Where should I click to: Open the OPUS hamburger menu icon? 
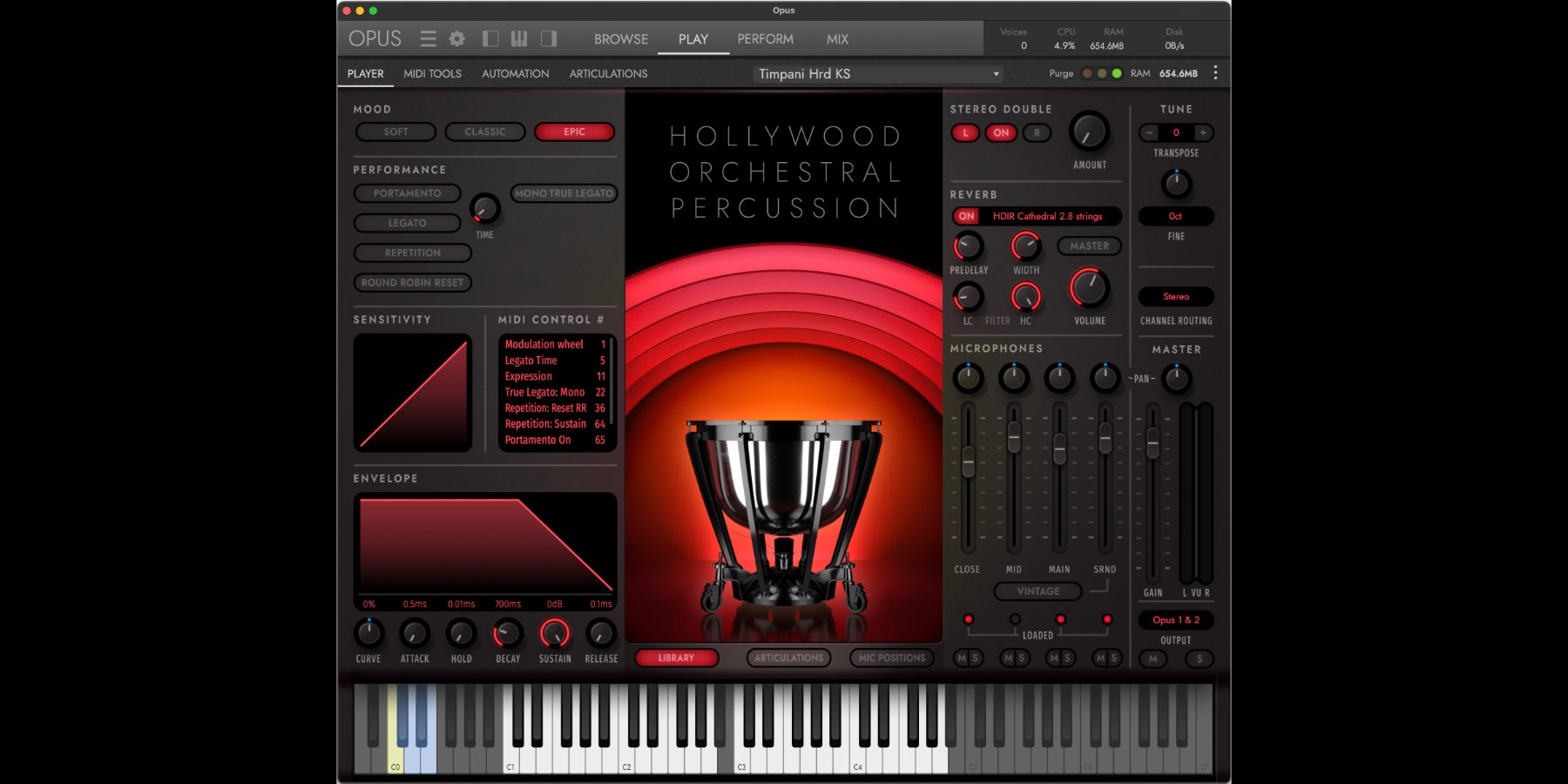[428, 38]
